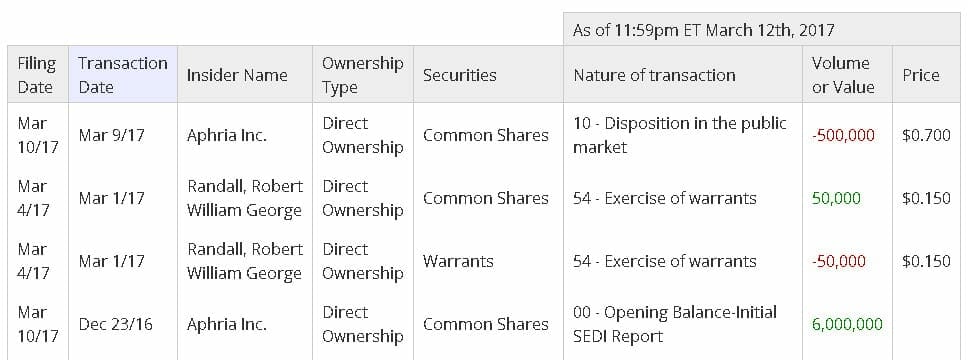Screen dimensions: 968x360
Task: Select the 6,000,000 opening balance value
Action: [847, 324]
